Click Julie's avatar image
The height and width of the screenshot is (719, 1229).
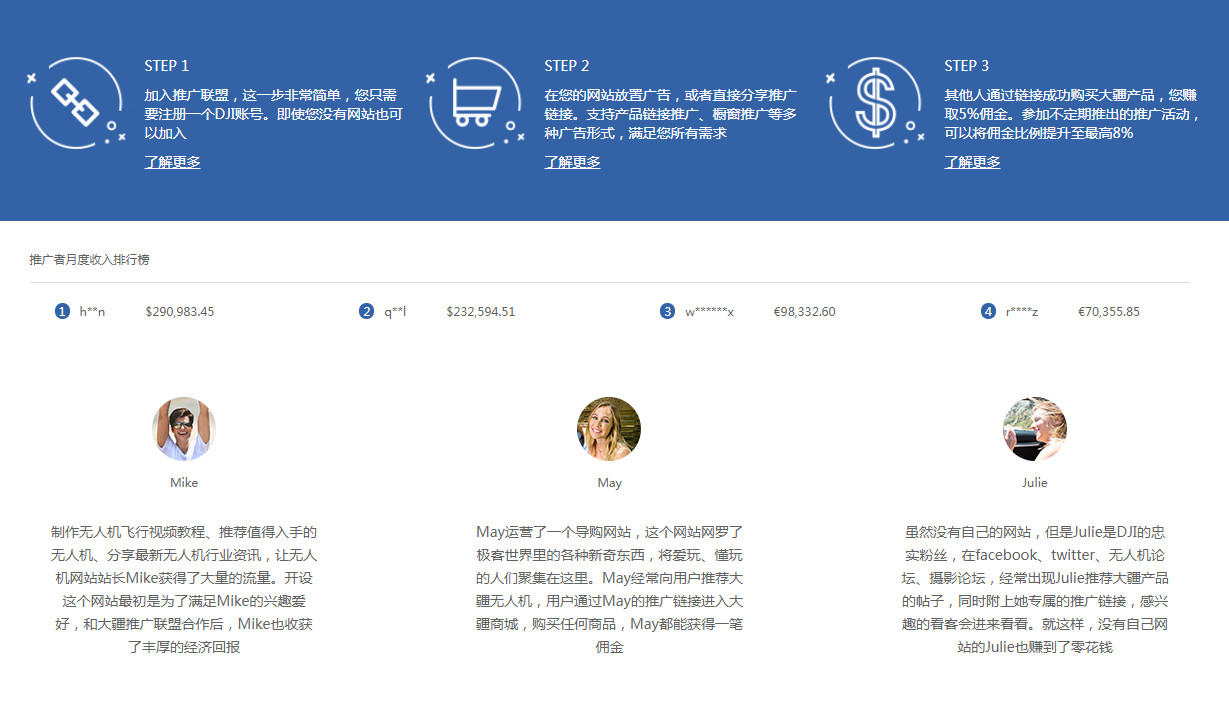(1035, 428)
